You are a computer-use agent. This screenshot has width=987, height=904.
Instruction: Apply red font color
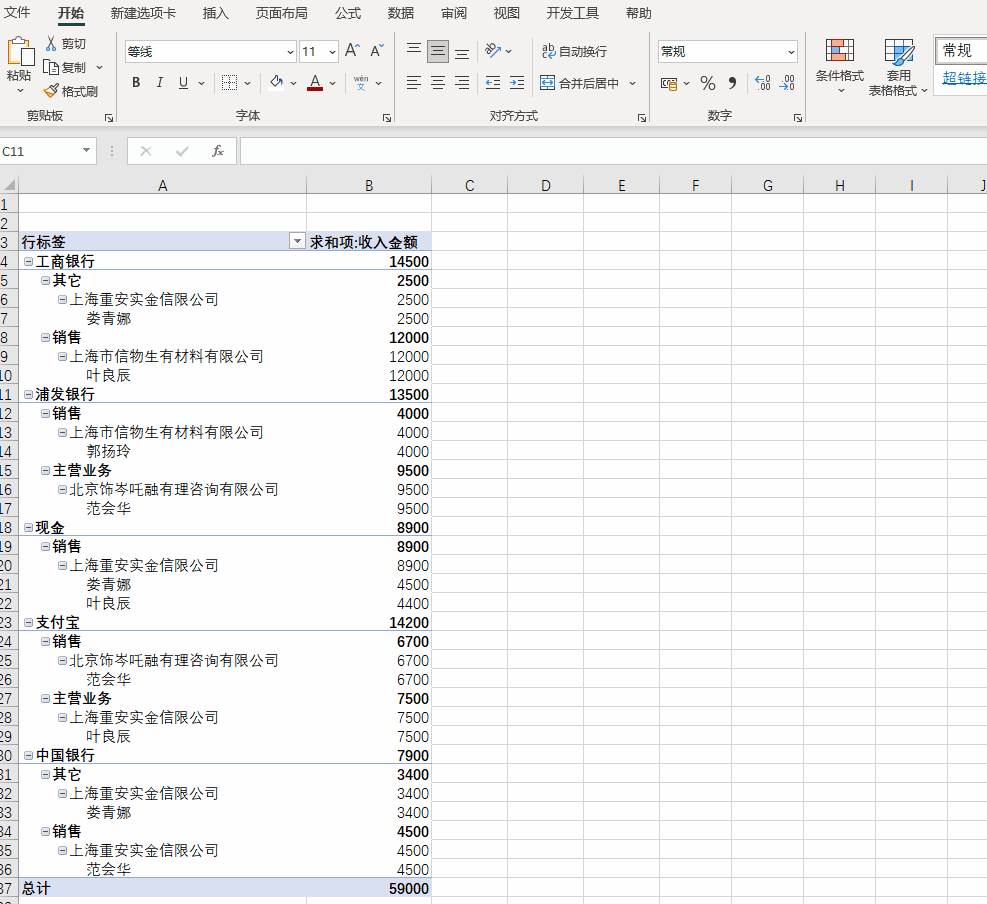pos(315,82)
